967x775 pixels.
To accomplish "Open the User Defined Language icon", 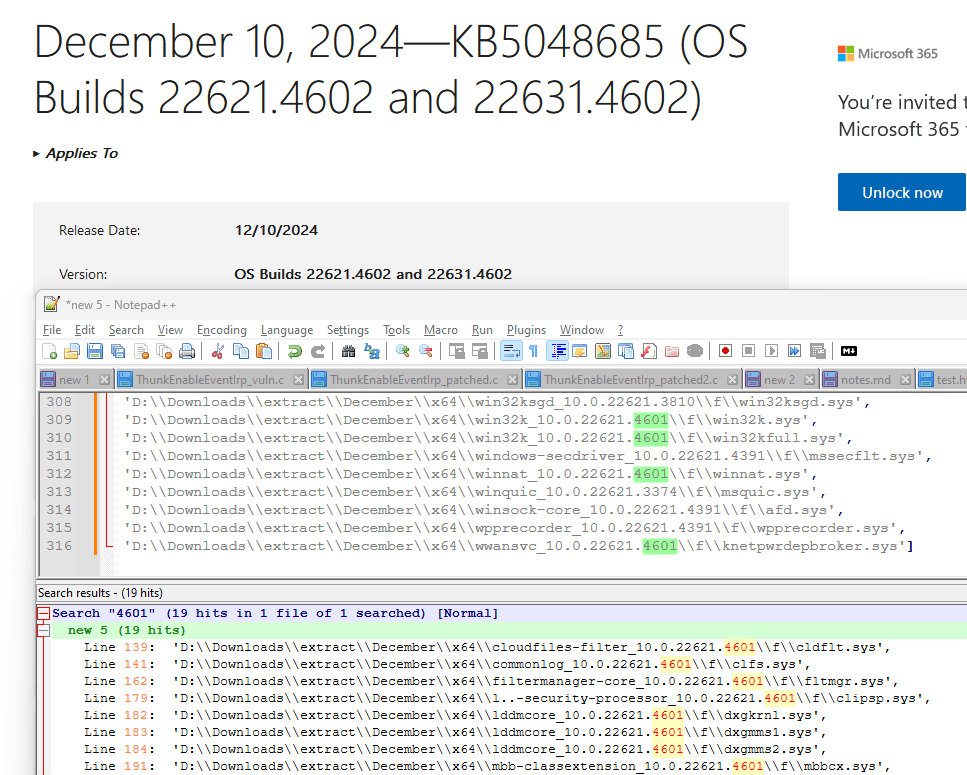I will click(580, 351).
